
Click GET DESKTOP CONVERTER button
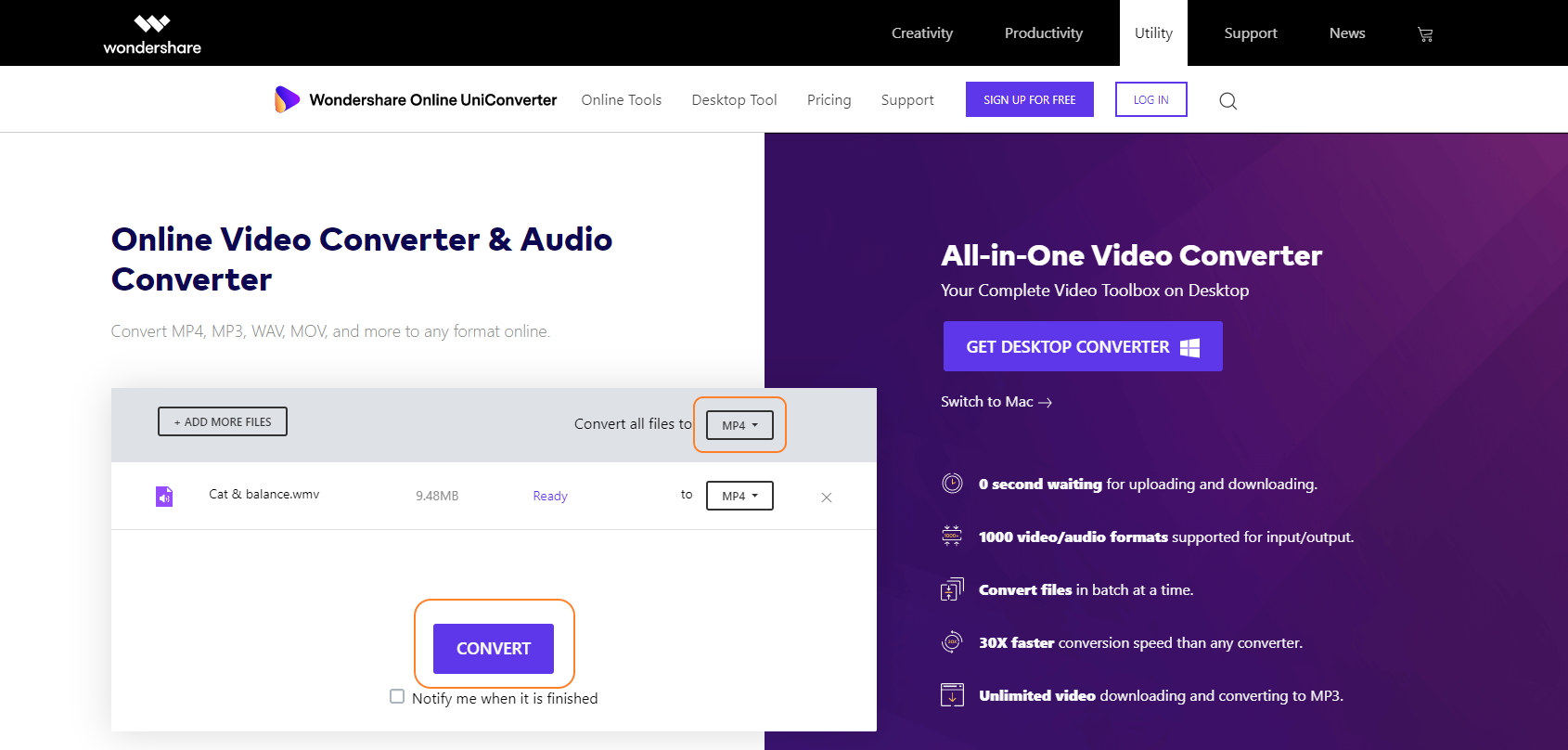[1083, 346]
